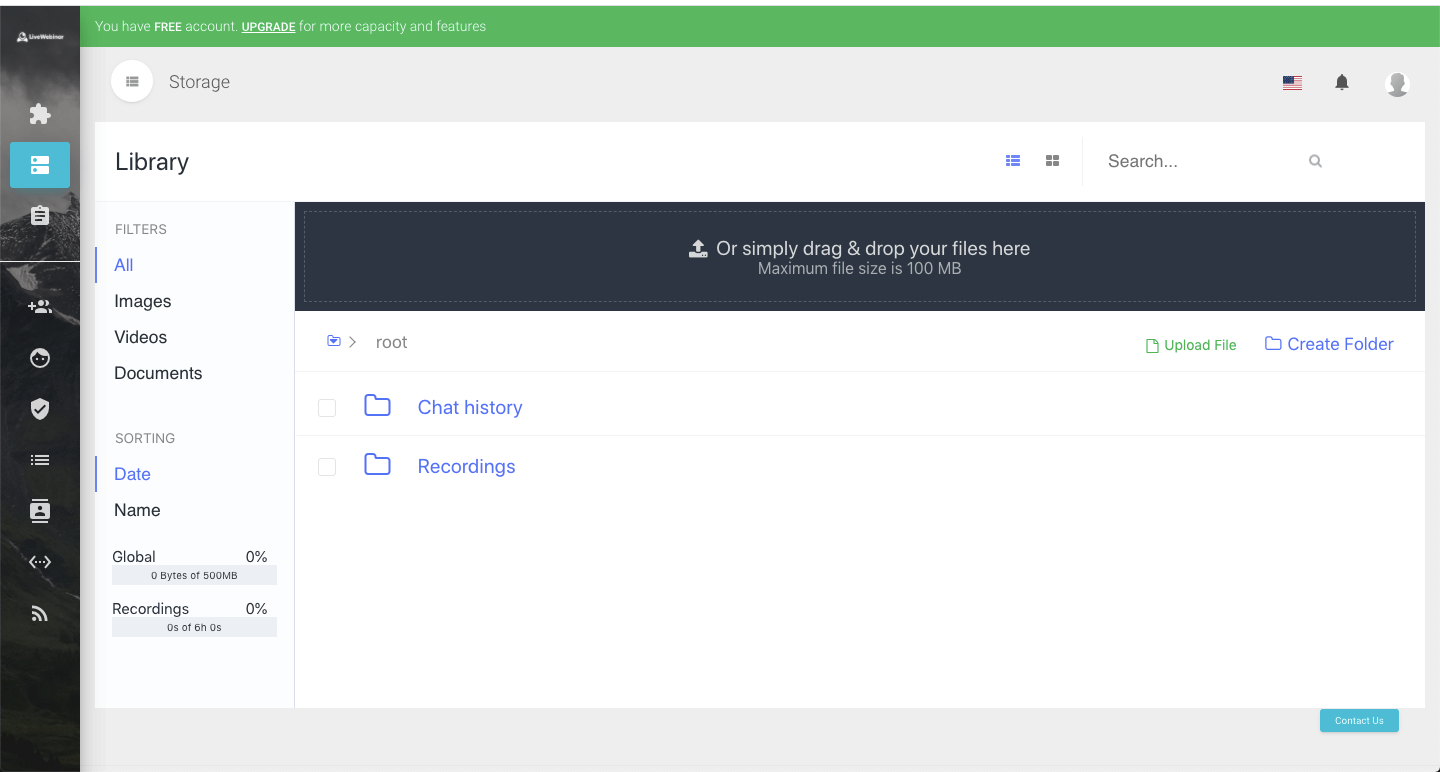Sort library by Name
1440x772 pixels.
coord(137,510)
